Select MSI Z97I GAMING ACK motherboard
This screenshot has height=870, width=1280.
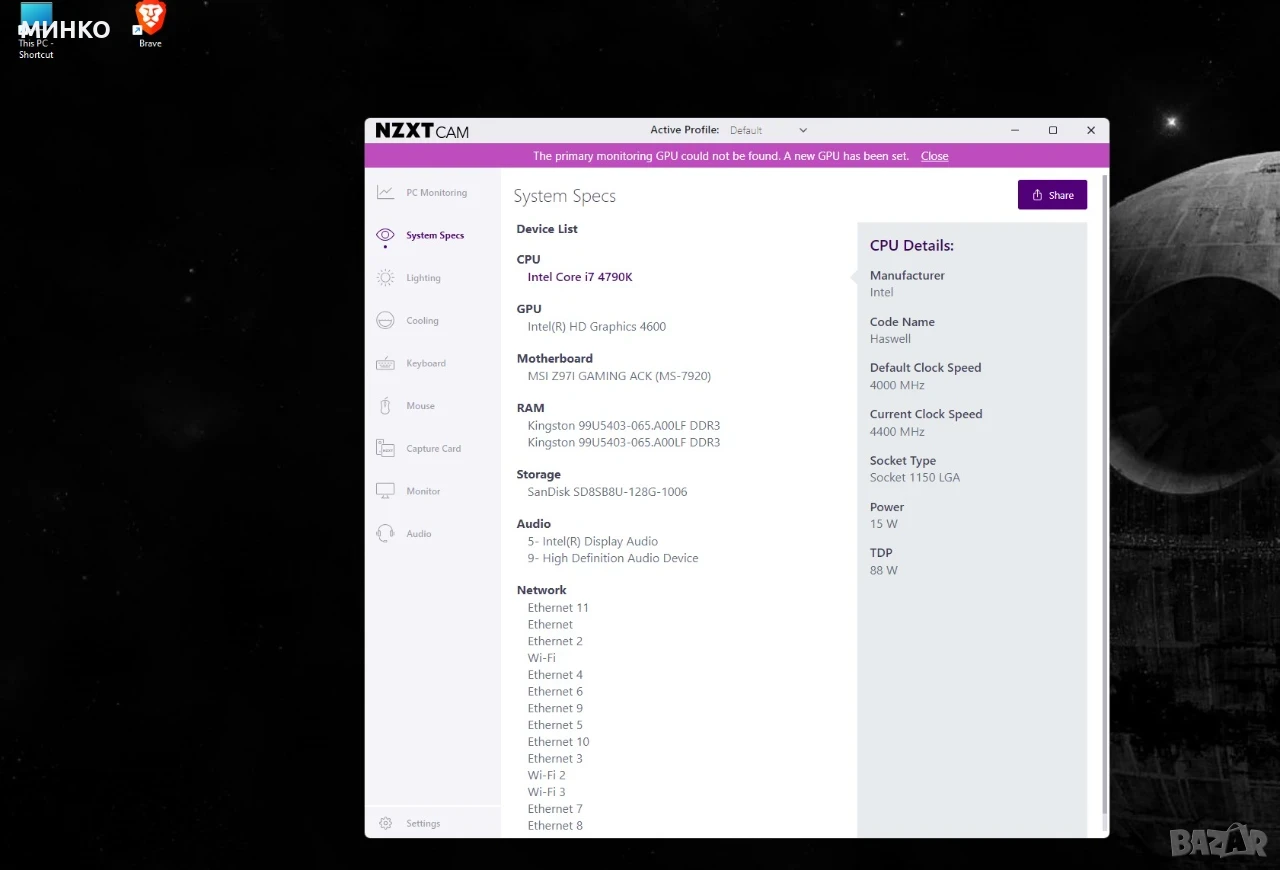coord(619,376)
